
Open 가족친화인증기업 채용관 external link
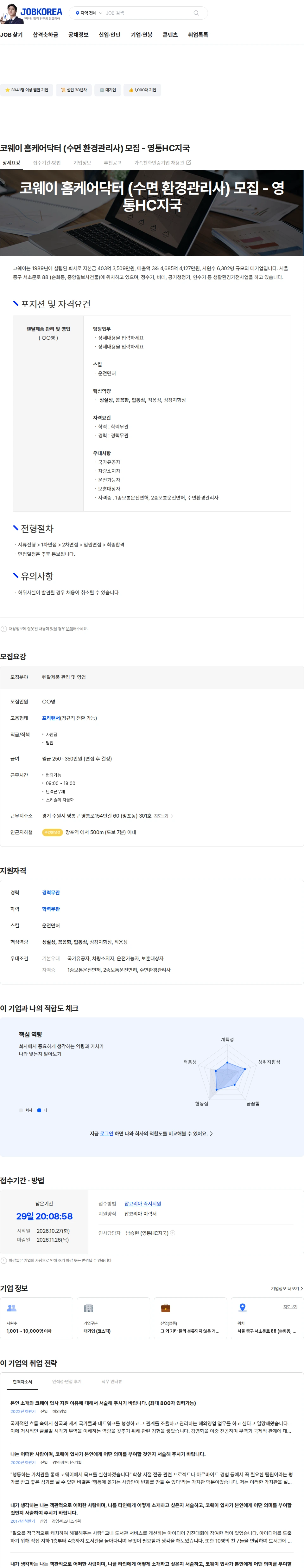click(162, 163)
